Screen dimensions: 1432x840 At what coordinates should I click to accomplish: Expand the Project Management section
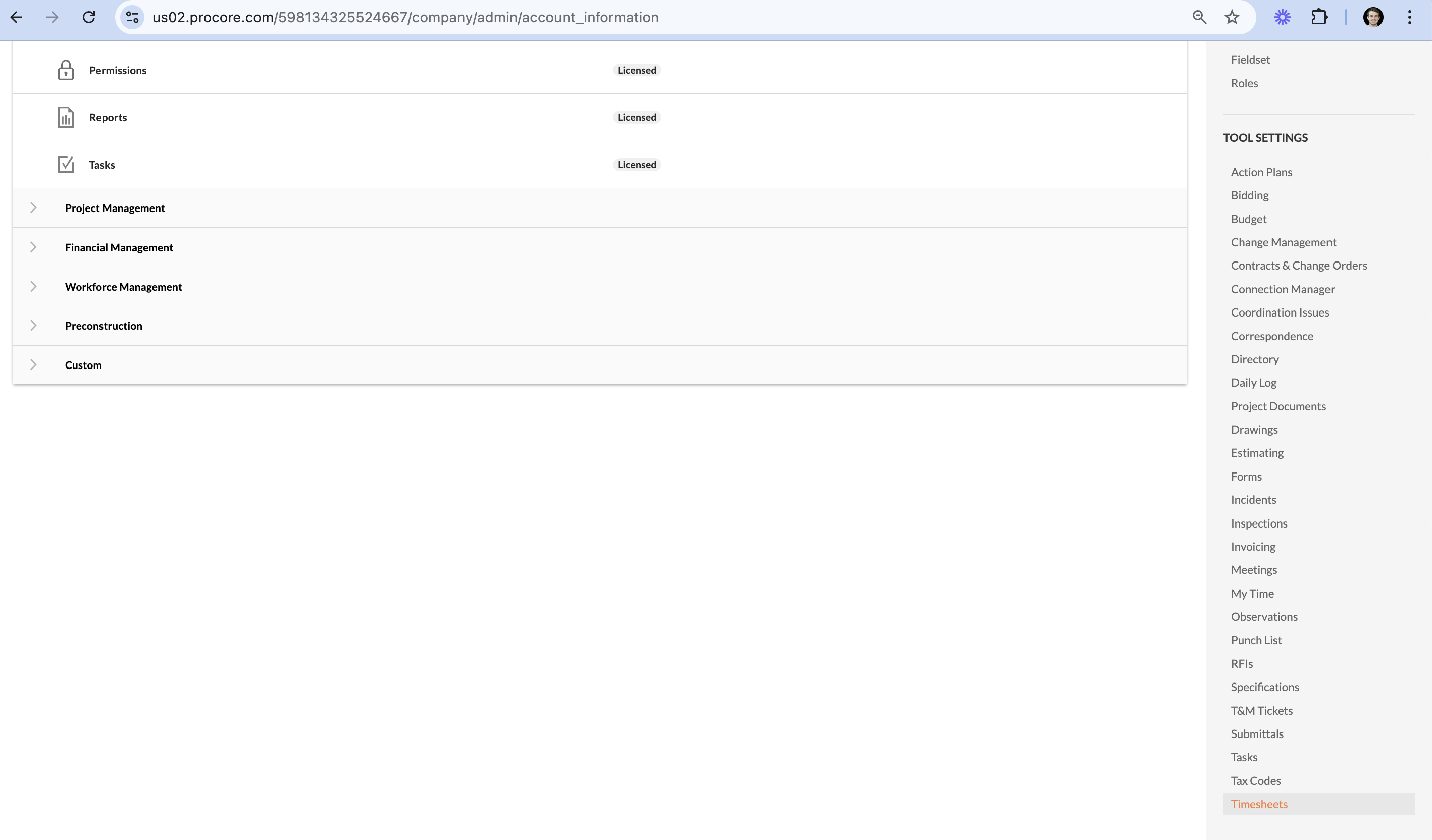[33, 207]
